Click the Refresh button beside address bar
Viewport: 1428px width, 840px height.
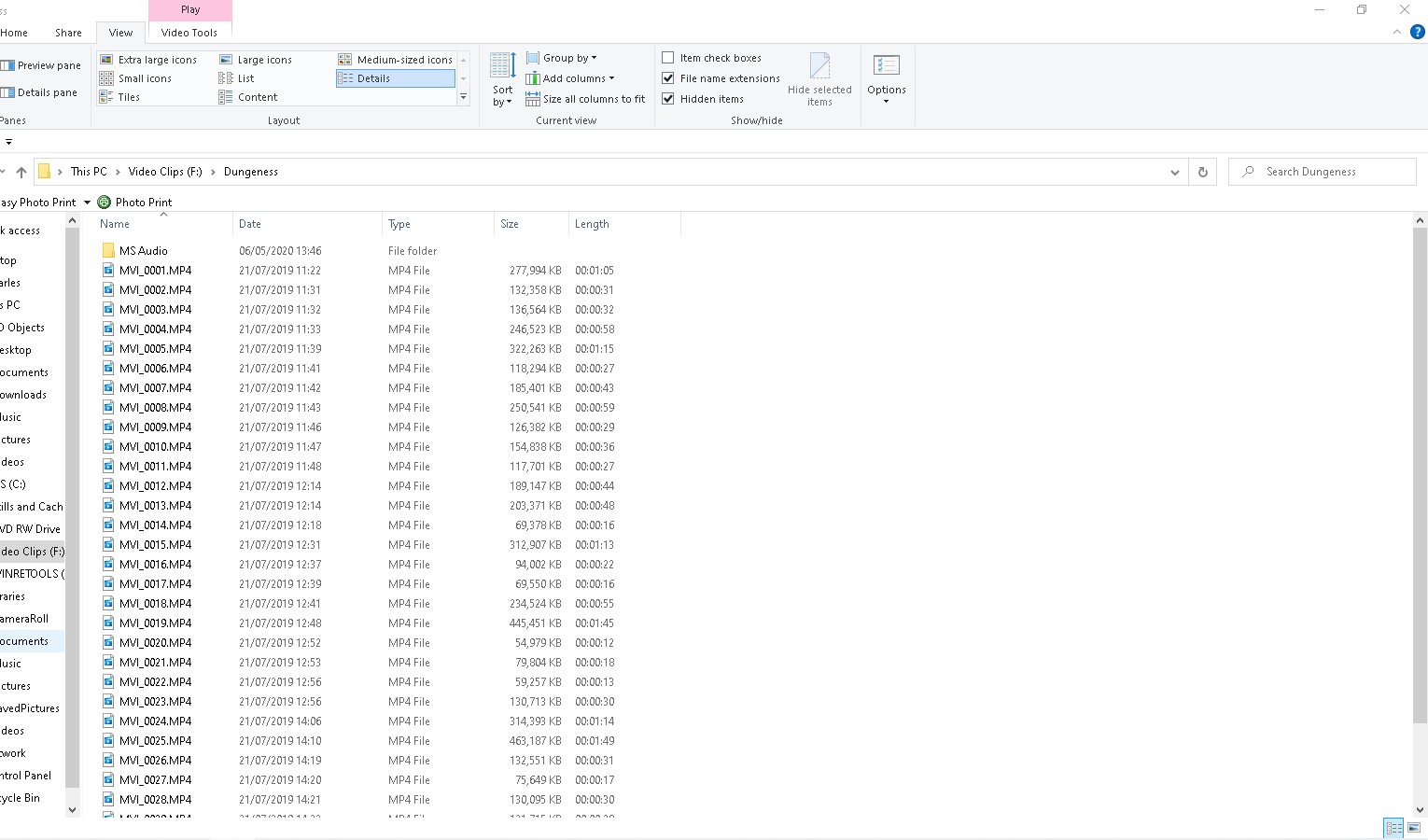tap(1202, 172)
